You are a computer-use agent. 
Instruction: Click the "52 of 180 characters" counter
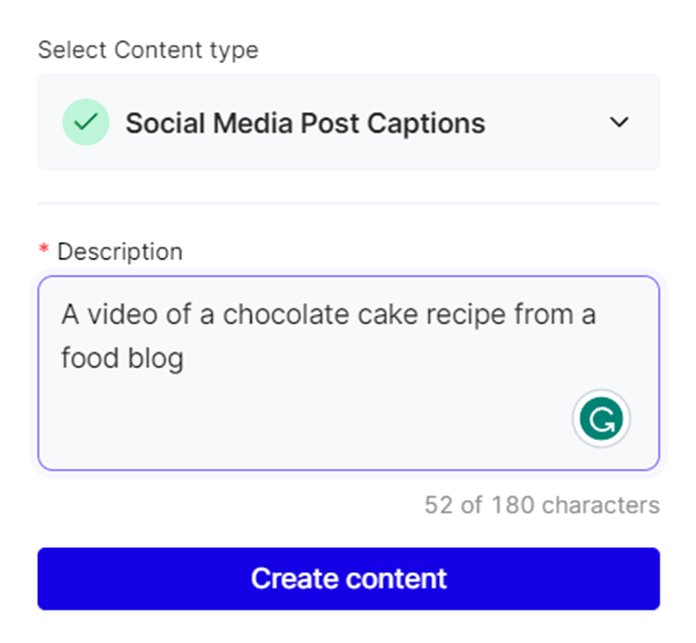click(x=542, y=505)
